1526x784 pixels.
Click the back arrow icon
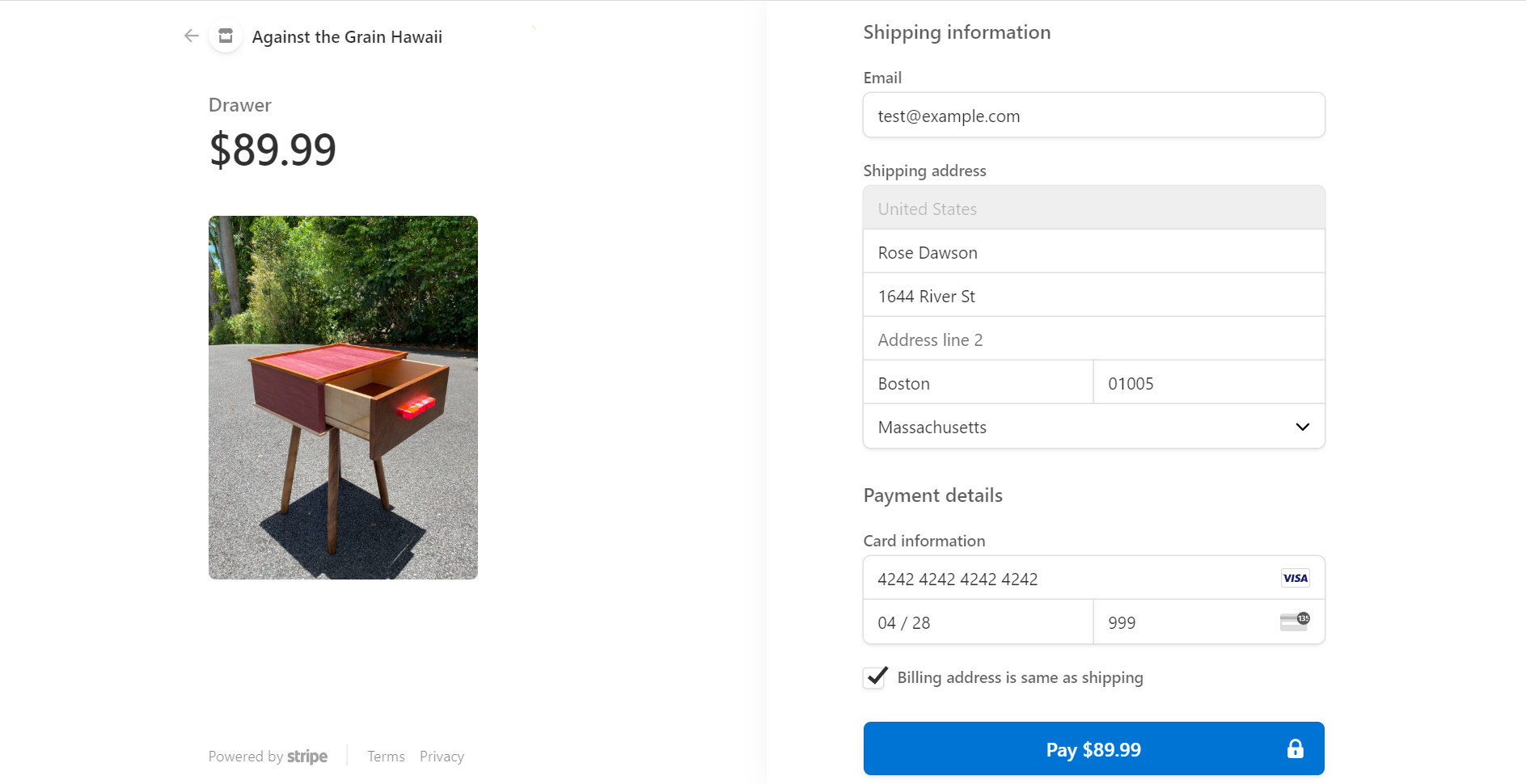pos(192,36)
